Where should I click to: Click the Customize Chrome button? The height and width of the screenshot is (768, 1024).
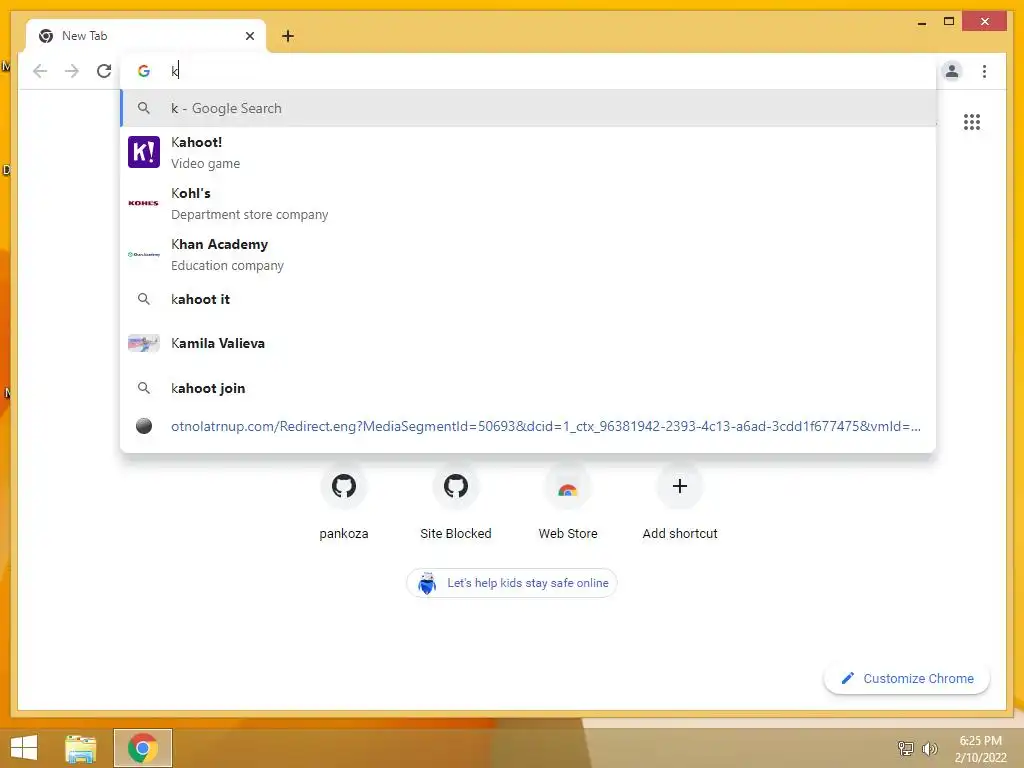pos(906,679)
